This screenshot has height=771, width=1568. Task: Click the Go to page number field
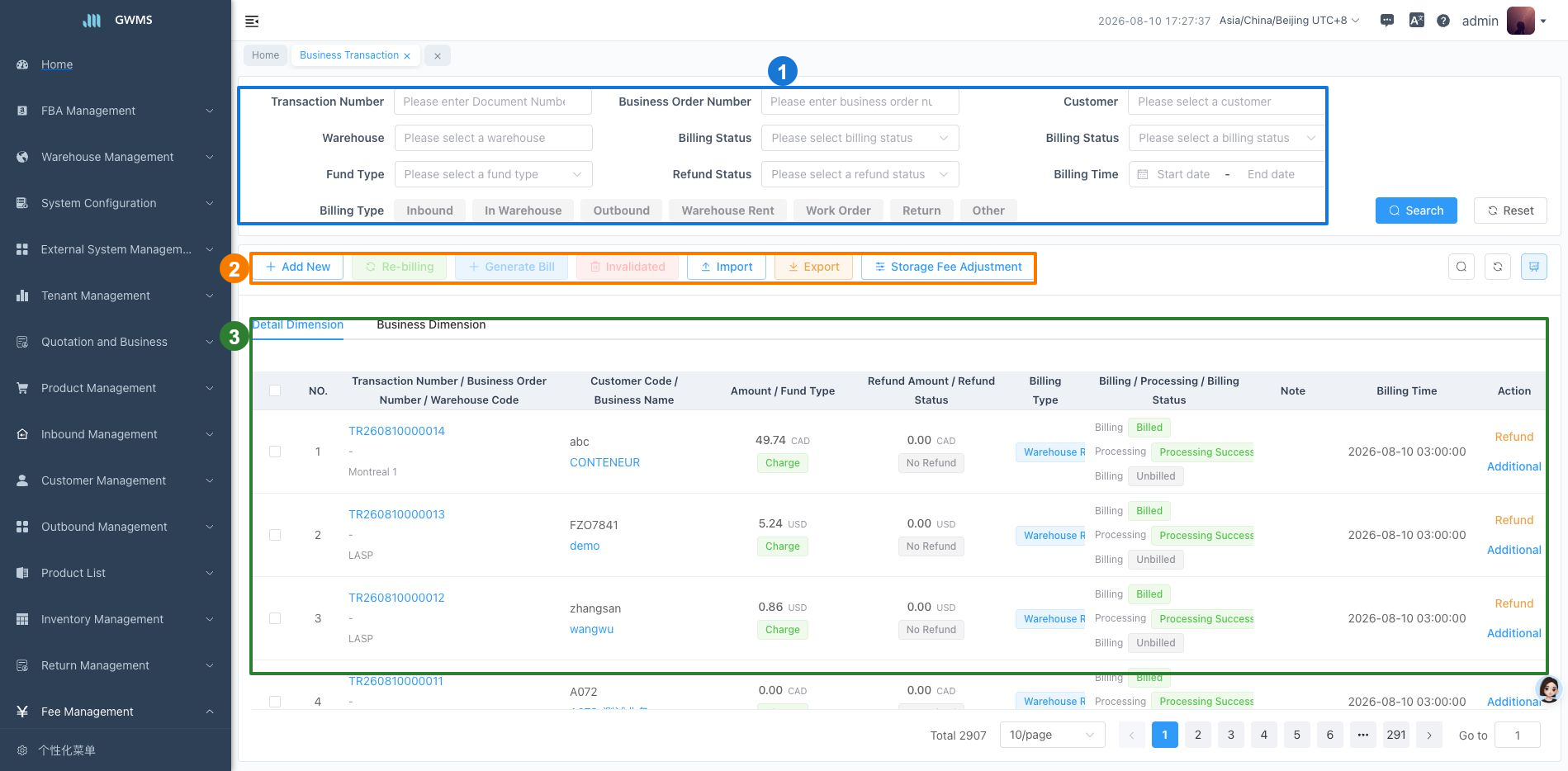(x=1517, y=735)
